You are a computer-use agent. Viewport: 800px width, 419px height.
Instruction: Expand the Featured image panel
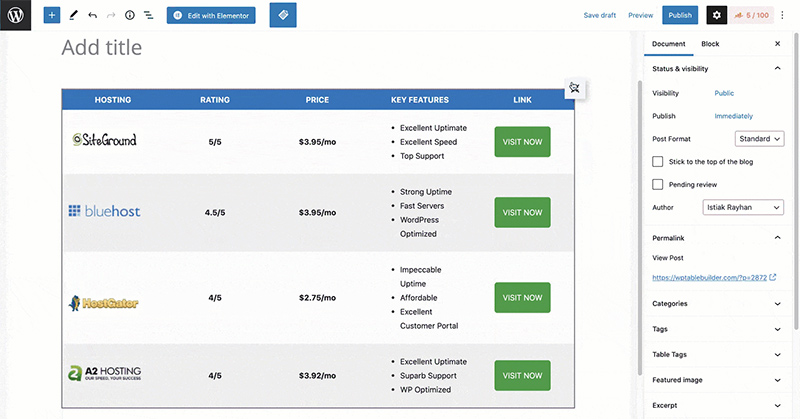click(x=716, y=380)
